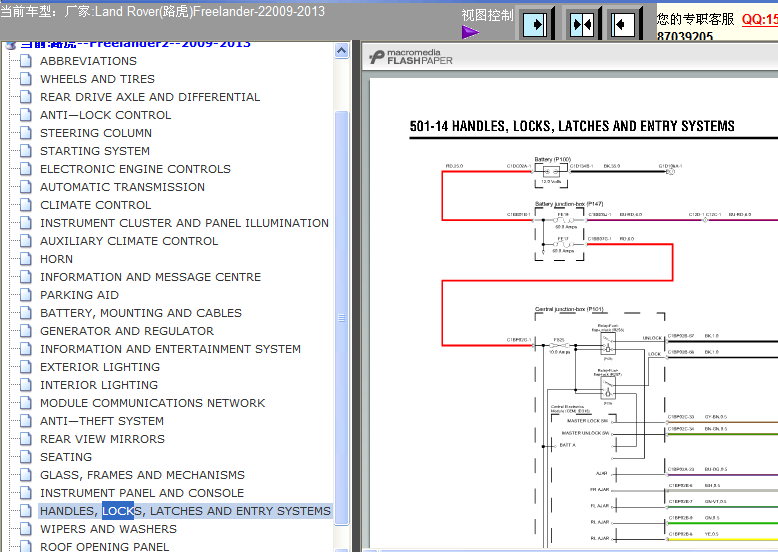Click the Central junction-box (P101) label
The height and width of the screenshot is (552, 778).
click(569, 309)
